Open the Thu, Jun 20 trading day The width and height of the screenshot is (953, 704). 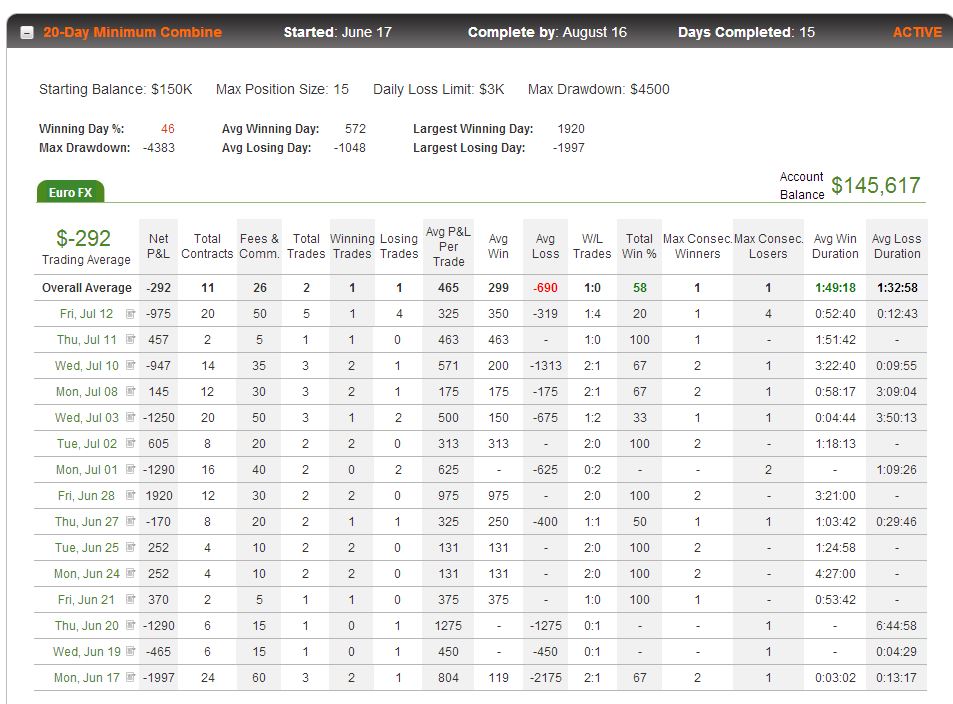coord(86,626)
